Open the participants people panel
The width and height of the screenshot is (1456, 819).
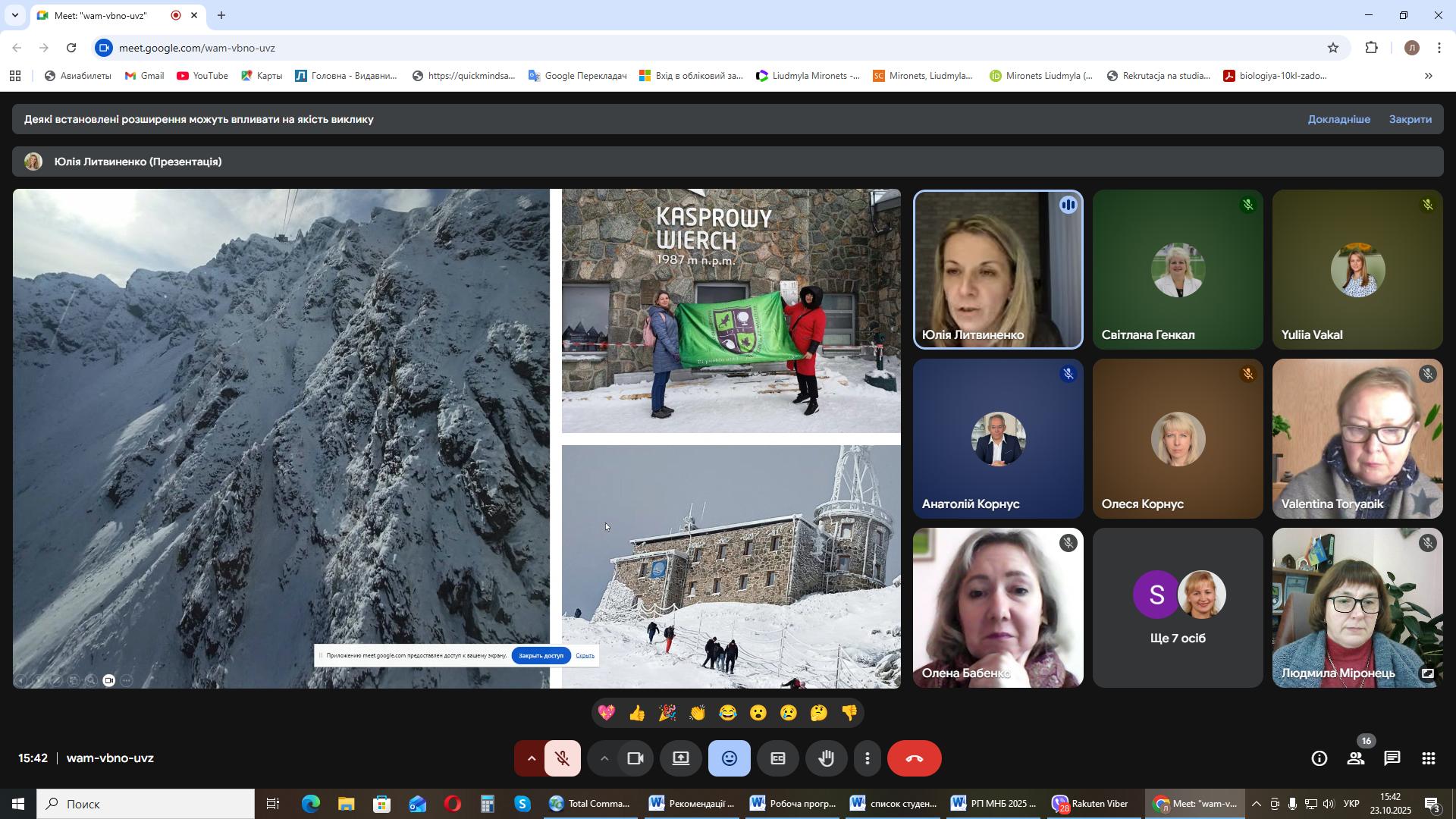pyautogui.click(x=1356, y=759)
